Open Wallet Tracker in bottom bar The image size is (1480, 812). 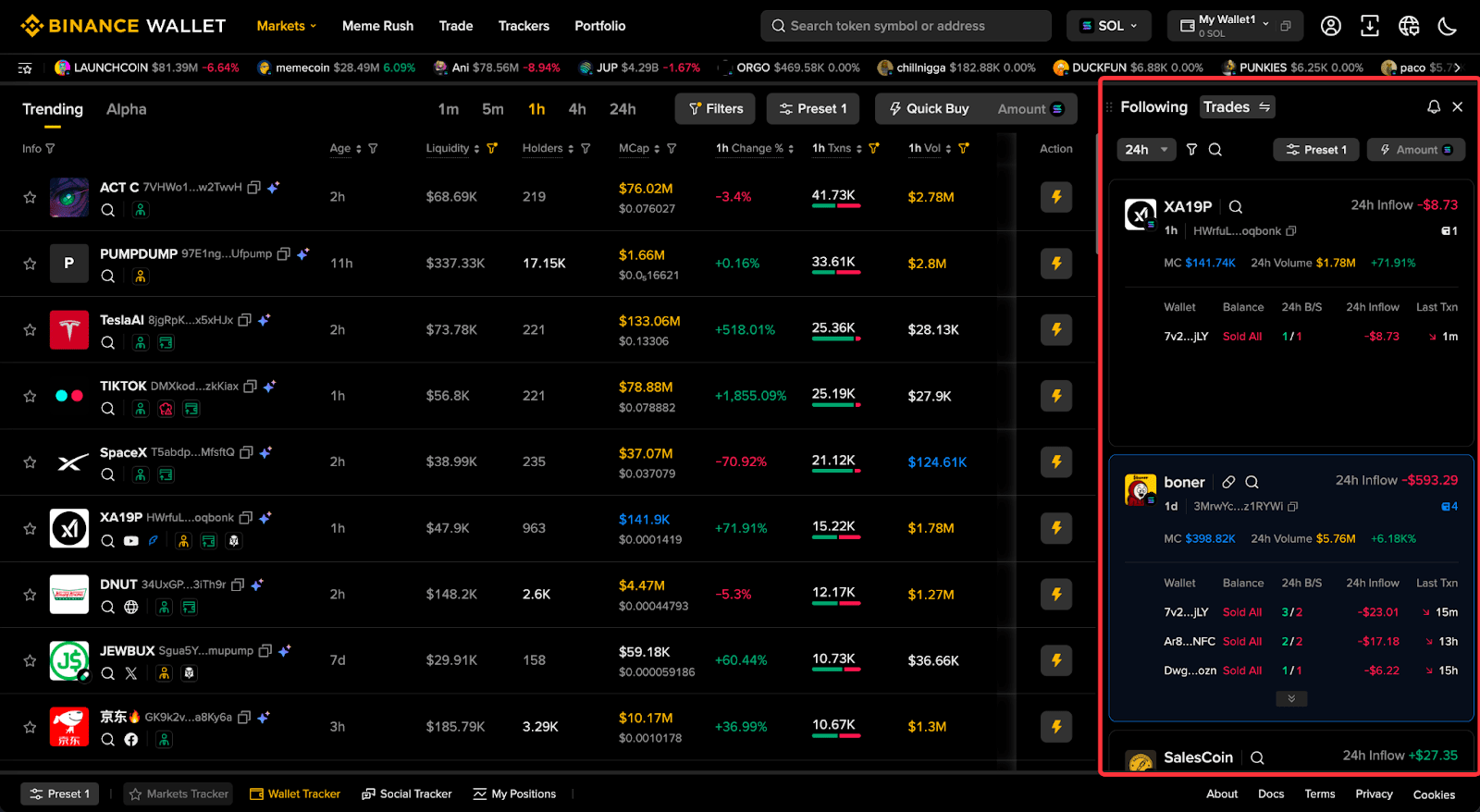295,794
